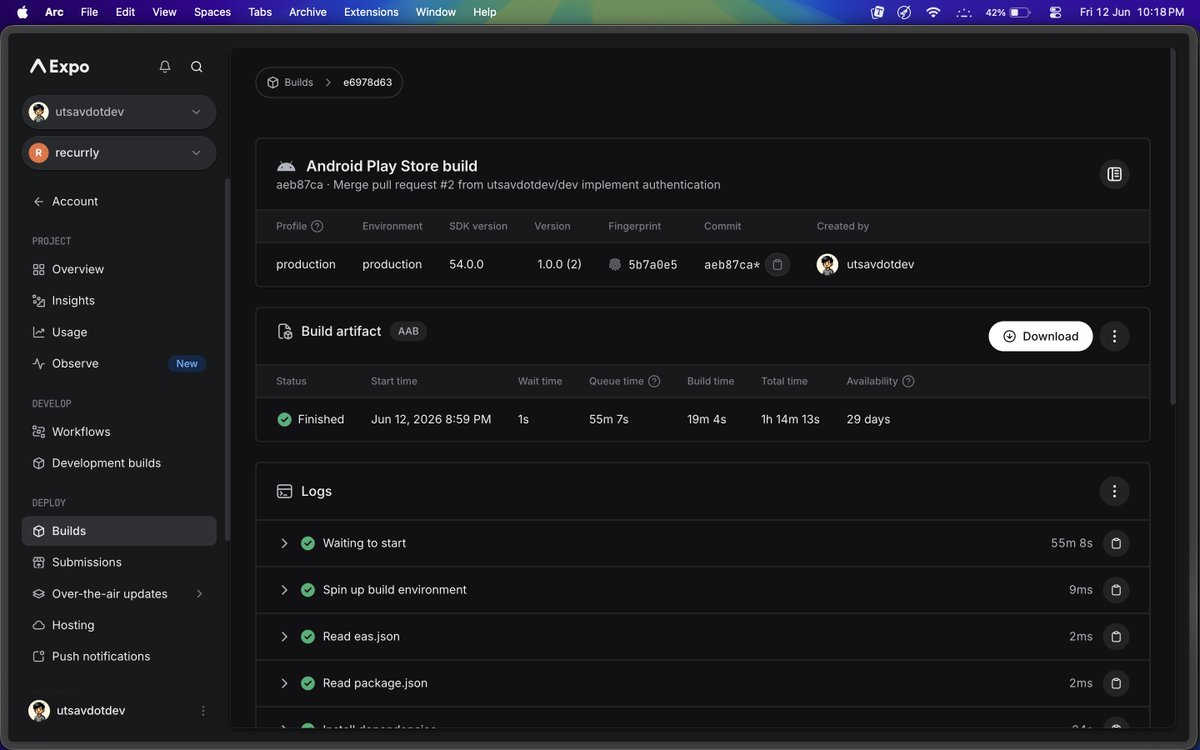
Task: Click the Builds box icon in breadcrumb
Action: pos(273,82)
